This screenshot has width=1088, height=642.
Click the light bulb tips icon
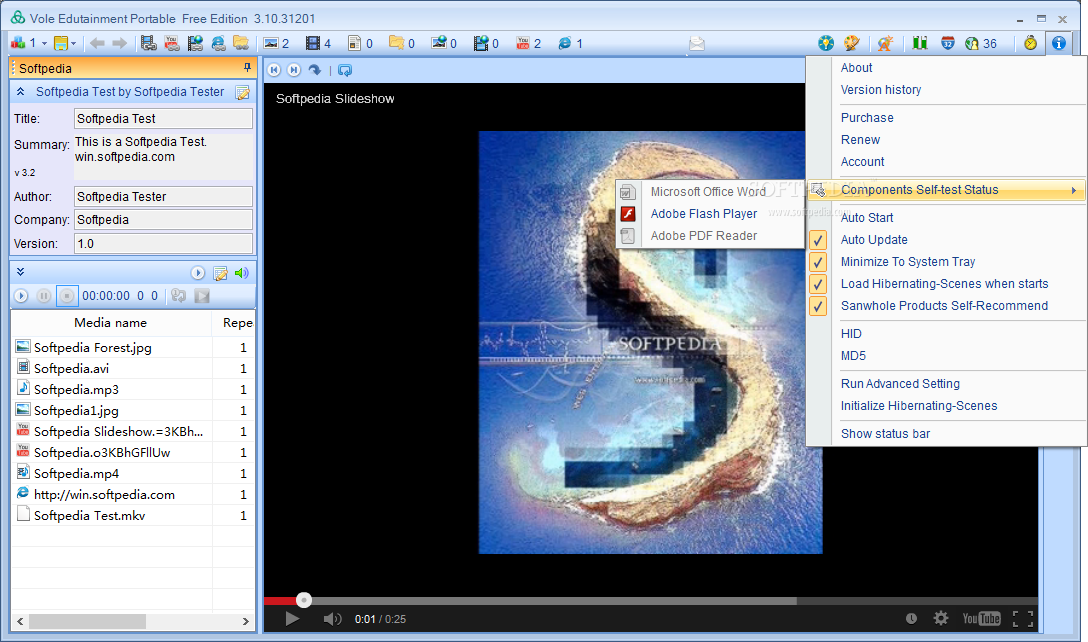826,43
